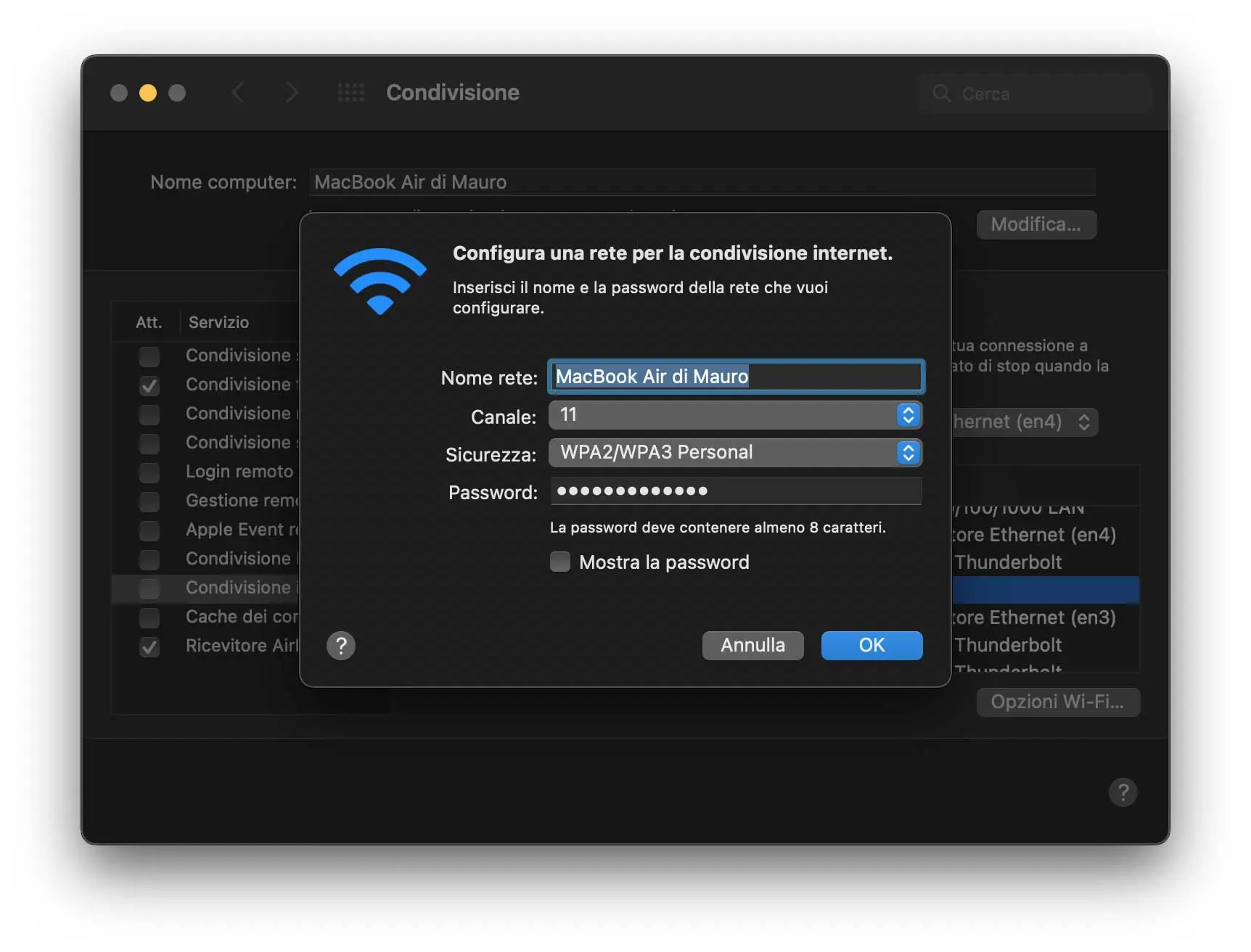Viewport: 1251px width, 952px height.
Task: Click the Canale stepper arrows
Action: (x=907, y=415)
